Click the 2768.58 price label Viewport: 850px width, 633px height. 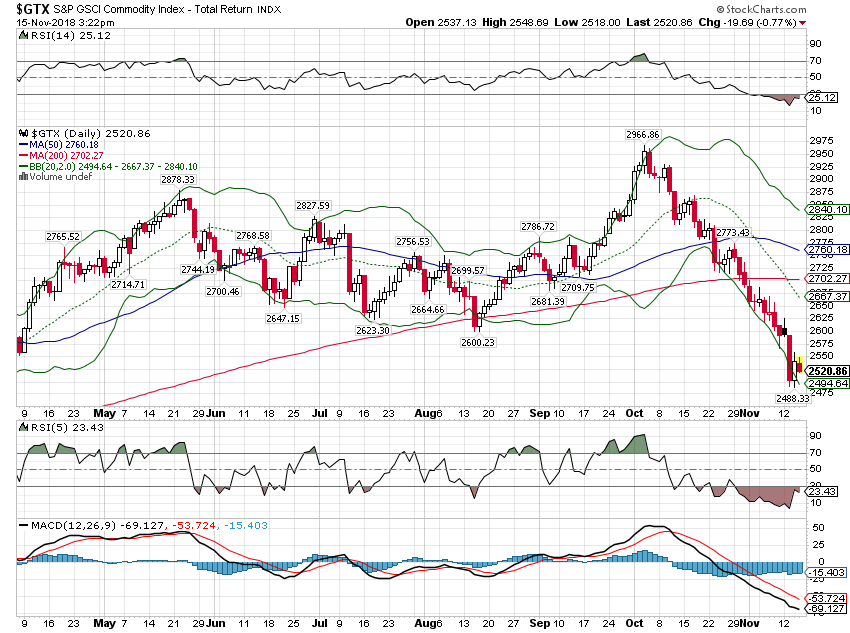coord(253,235)
